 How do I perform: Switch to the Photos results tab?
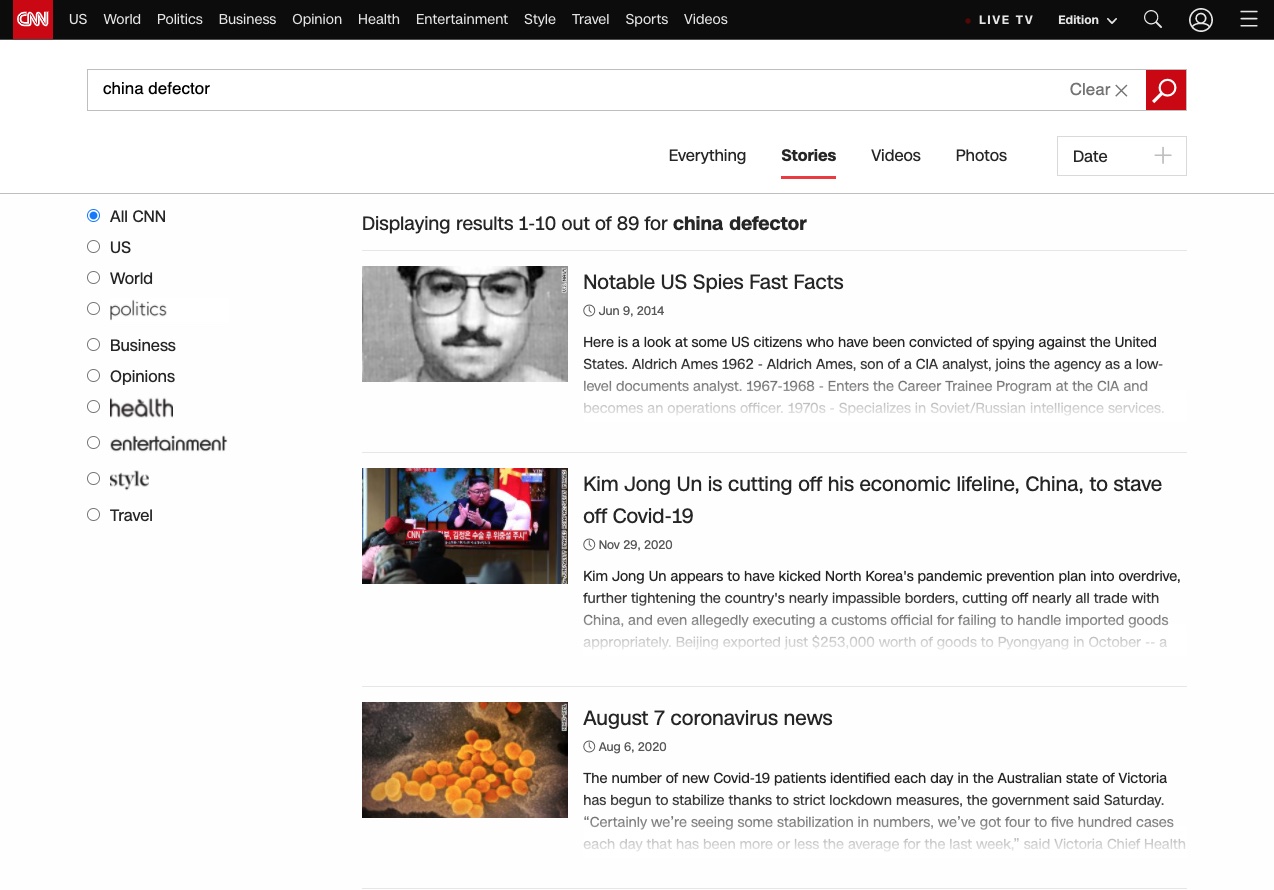pos(980,156)
